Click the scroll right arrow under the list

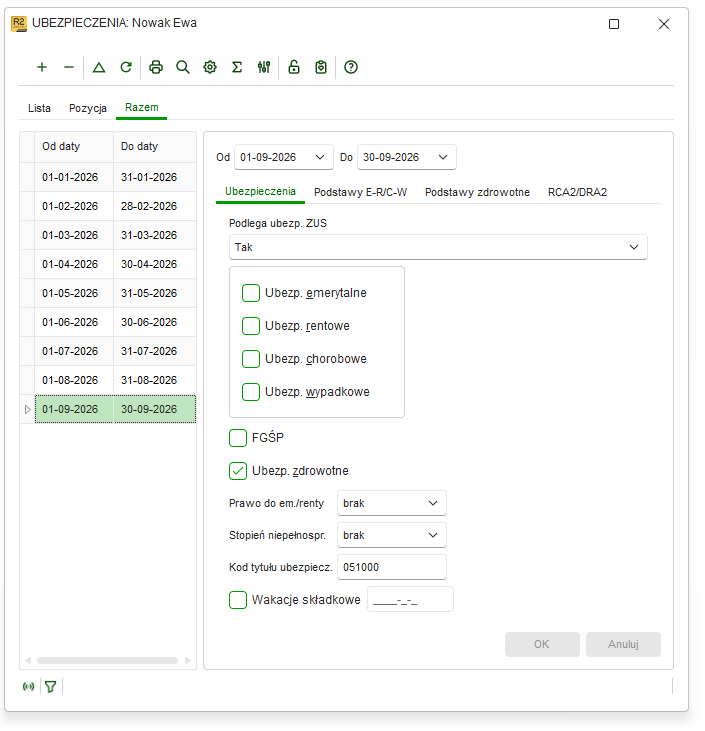pyautogui.click(x=188, y=661)
